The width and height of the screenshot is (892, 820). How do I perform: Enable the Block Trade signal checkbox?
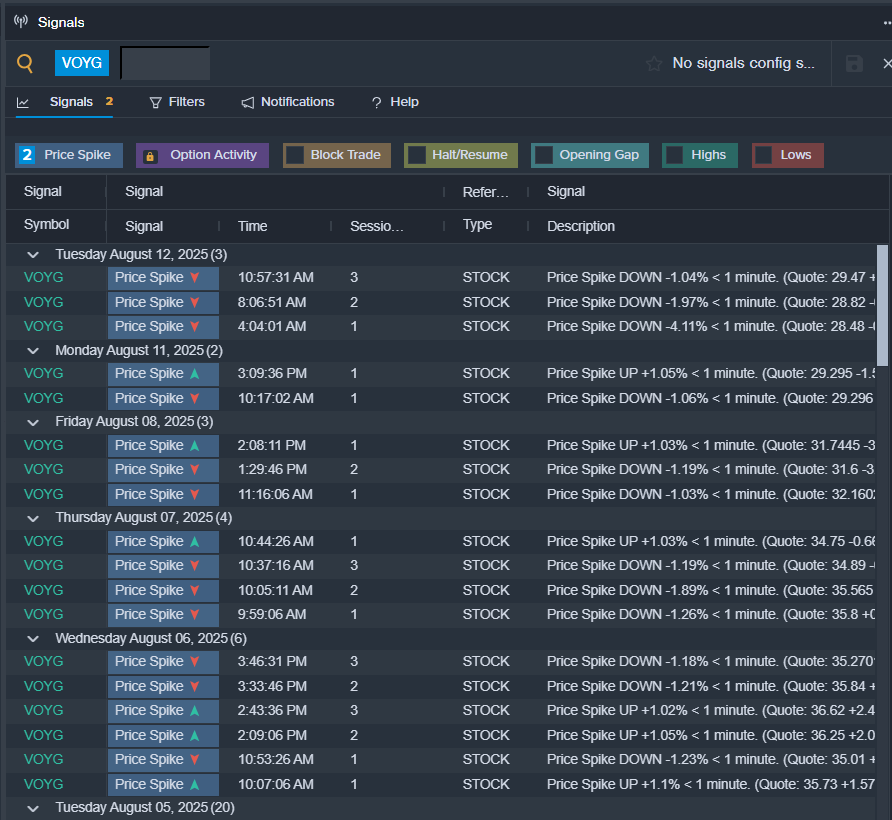(x=295, y=155)
